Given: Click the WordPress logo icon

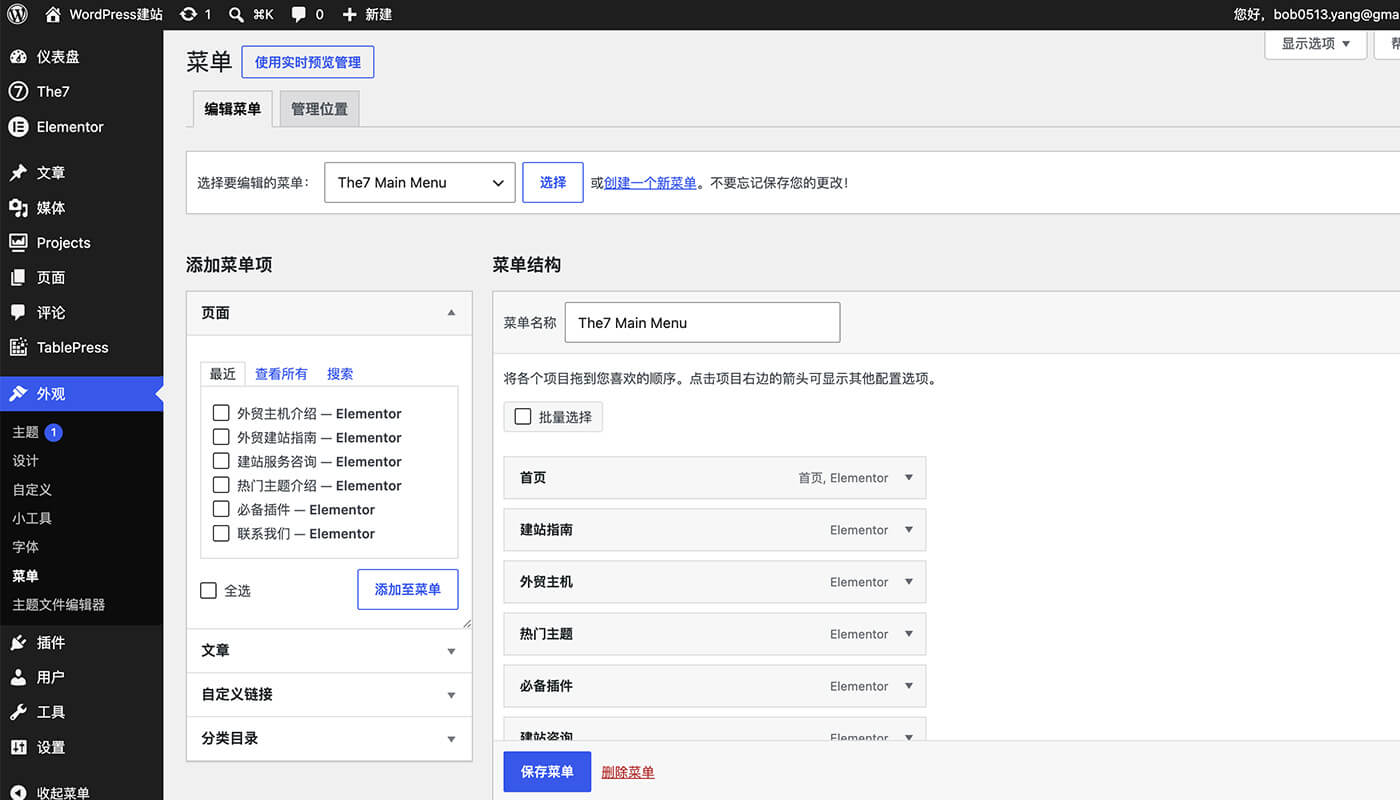Looking at the screenshot, I should click(x=18, y=14).
